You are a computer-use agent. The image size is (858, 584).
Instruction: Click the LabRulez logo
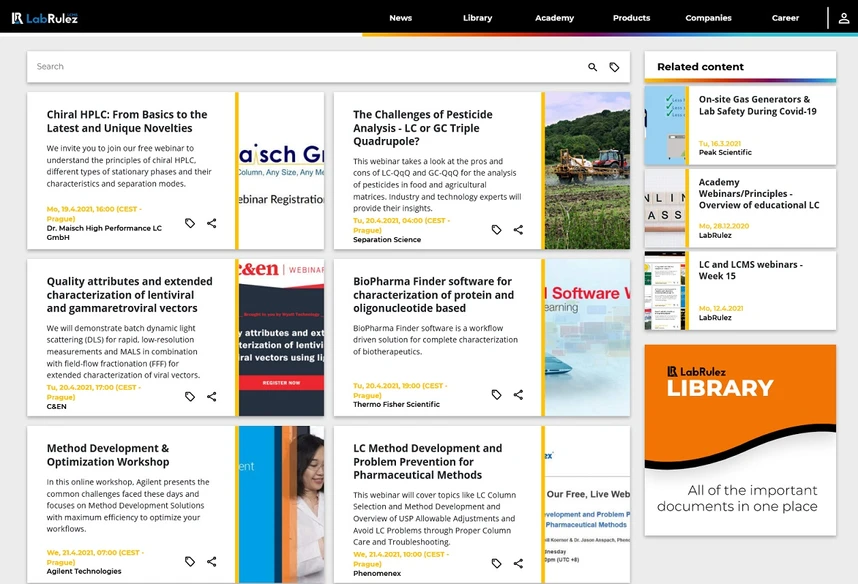(44, 18)
